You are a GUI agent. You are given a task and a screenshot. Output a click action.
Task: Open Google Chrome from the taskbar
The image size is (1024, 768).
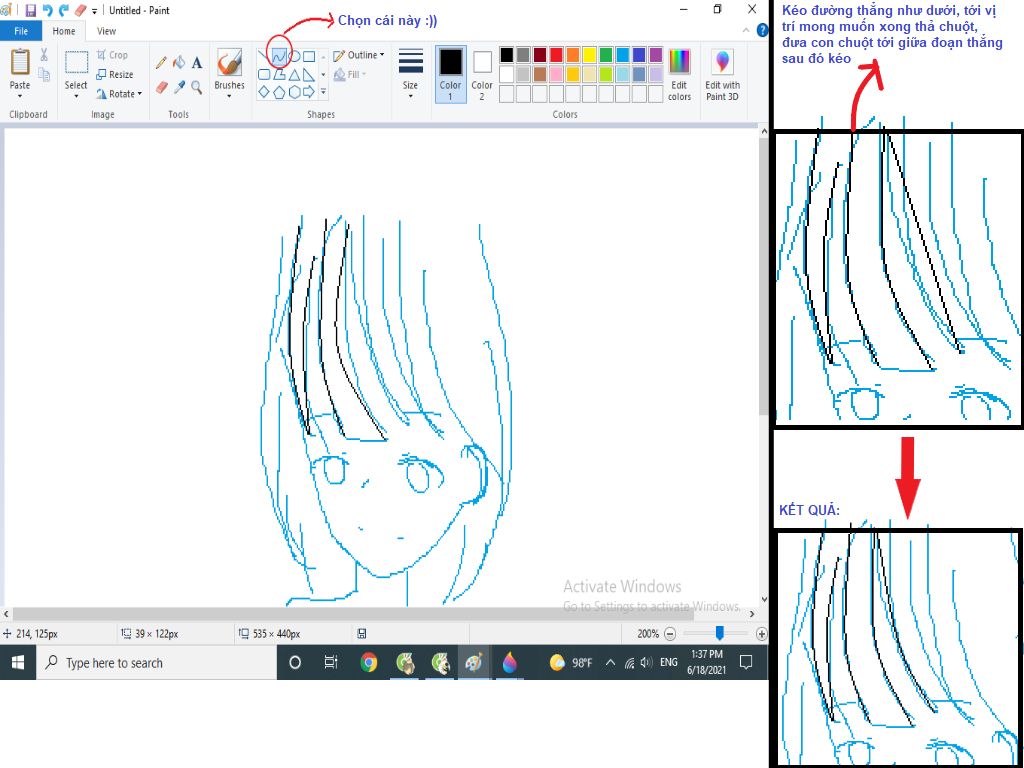369,663
